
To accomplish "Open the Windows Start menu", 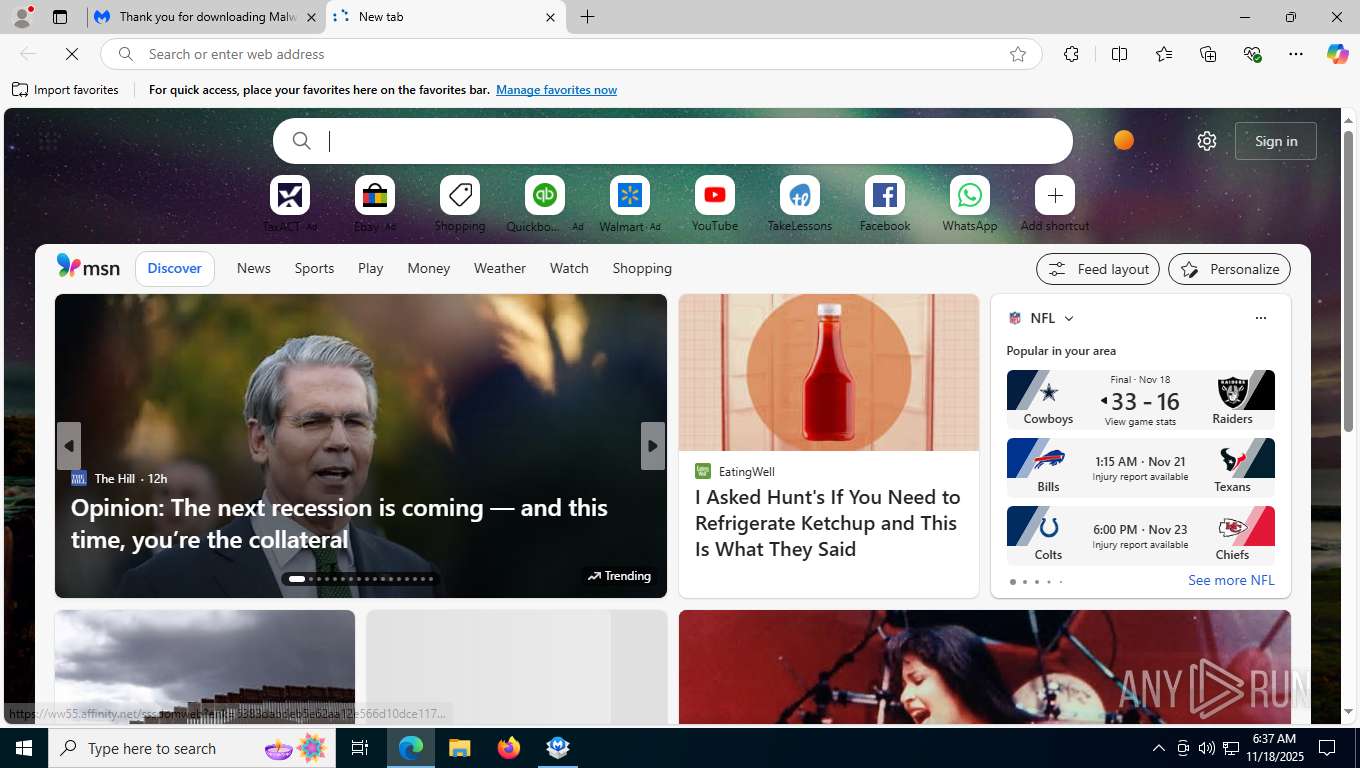I will (x=24, y=748).
